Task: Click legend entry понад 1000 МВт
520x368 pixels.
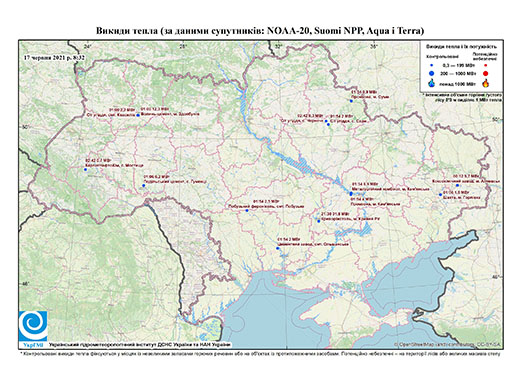Action: (458, 83)
